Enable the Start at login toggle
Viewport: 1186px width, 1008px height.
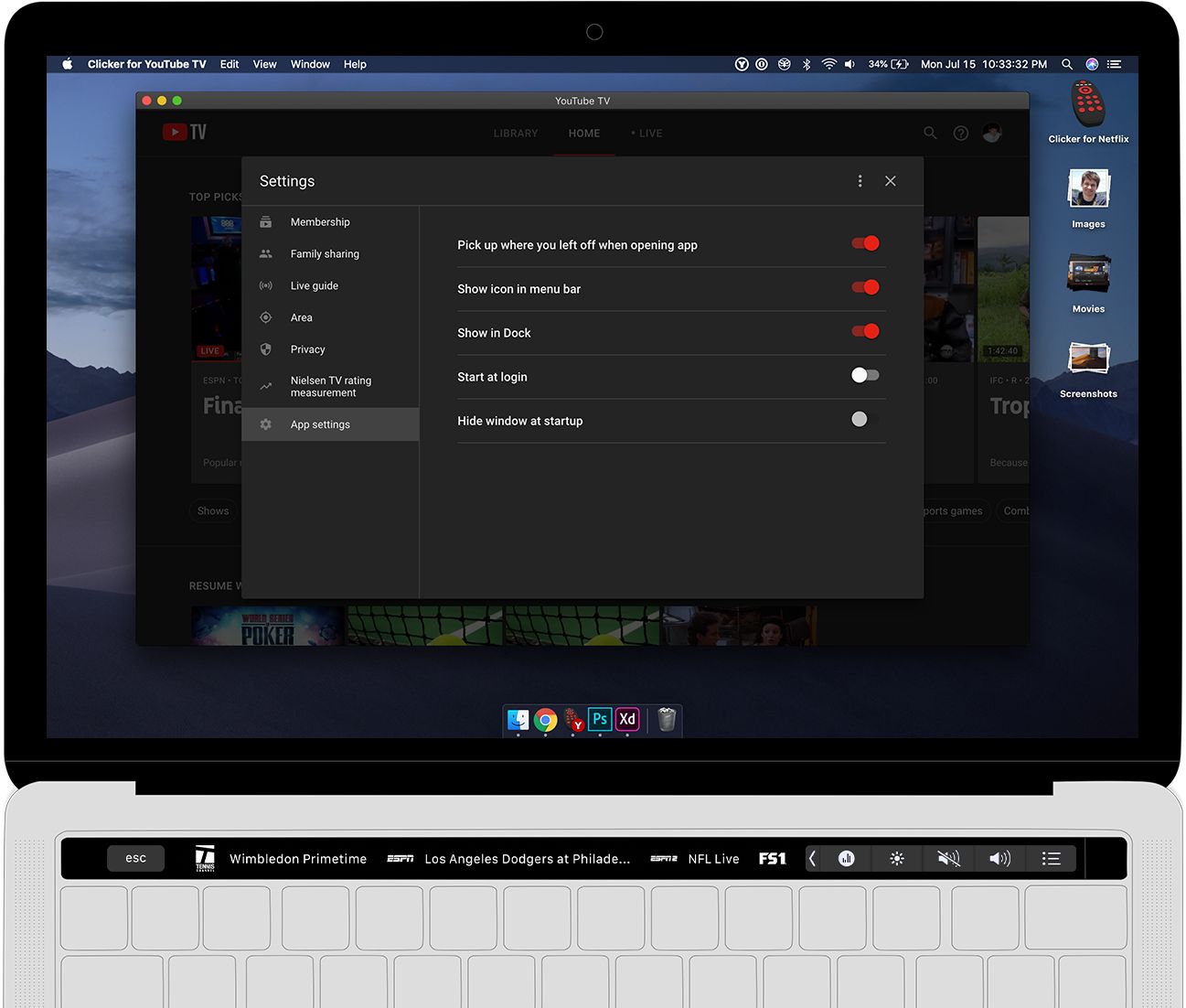click(x=864, y=375)
